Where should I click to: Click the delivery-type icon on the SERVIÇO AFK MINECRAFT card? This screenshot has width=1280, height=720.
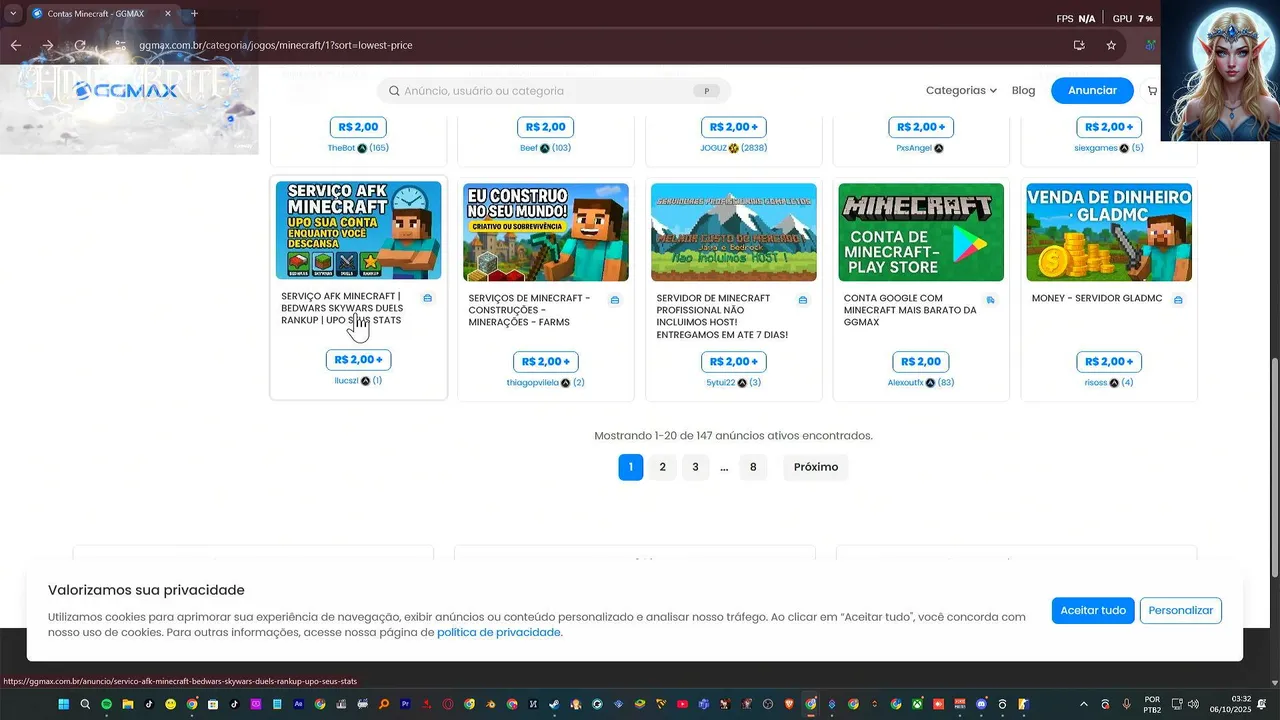click(x=427, y=299)
